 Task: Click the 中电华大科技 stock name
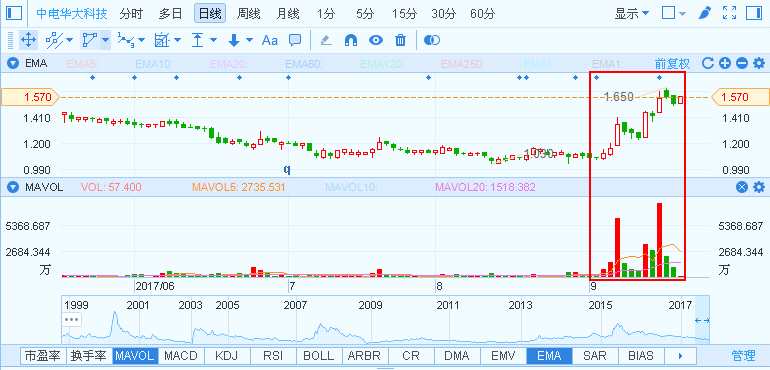click(72, 14)
